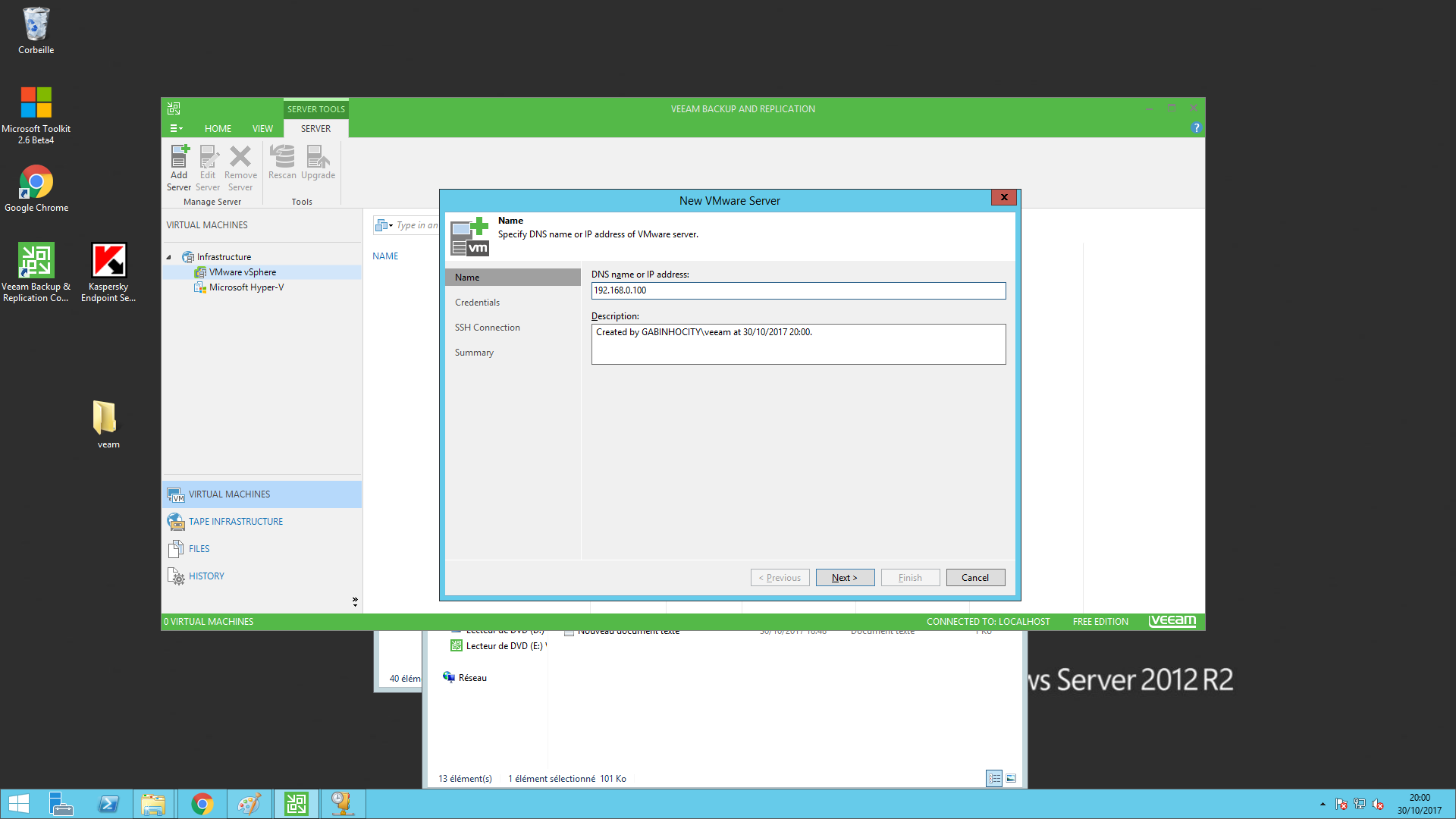Switch to the HOME ribbon tab

click(218, 129)
